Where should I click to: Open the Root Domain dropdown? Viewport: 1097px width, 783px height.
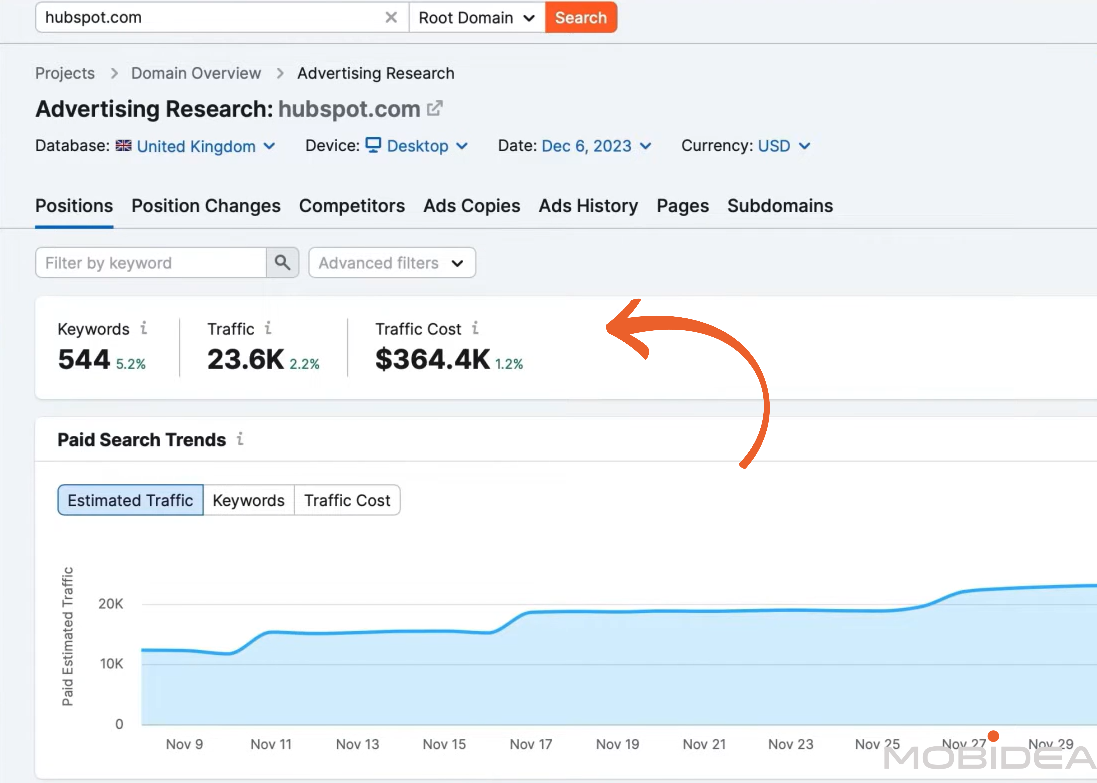476,17
